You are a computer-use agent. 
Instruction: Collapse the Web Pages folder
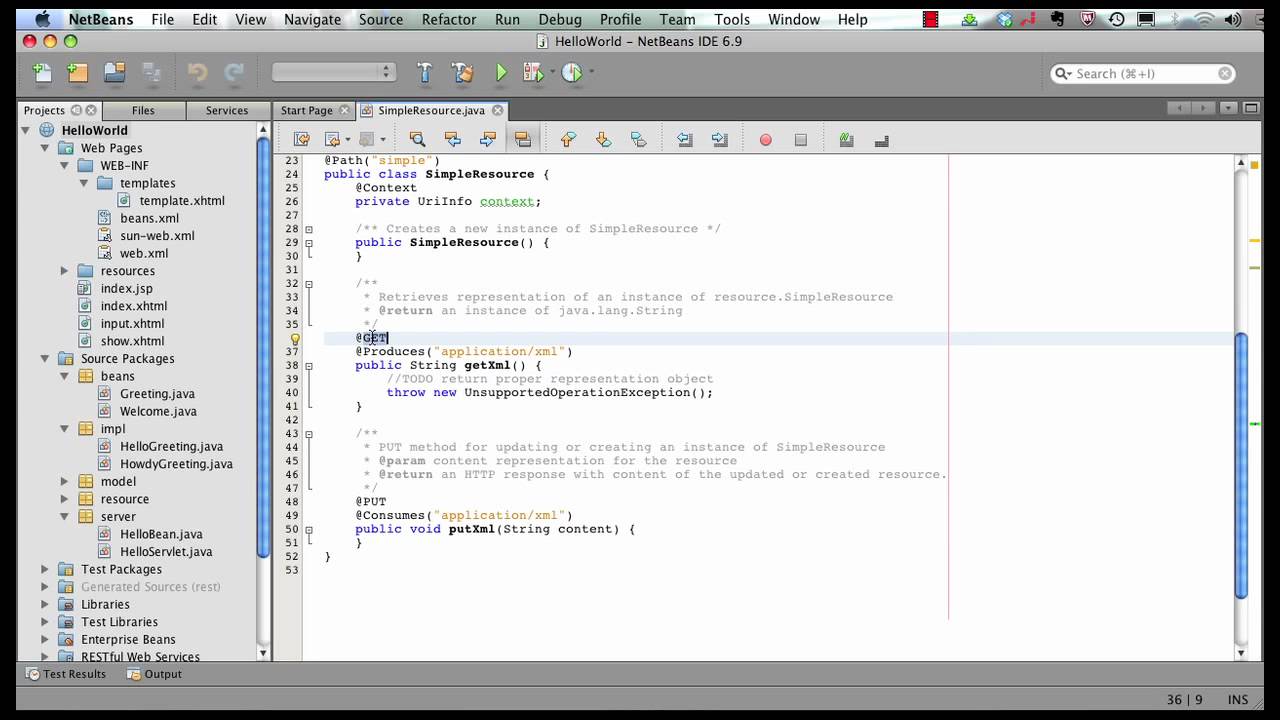pos(45,148)
